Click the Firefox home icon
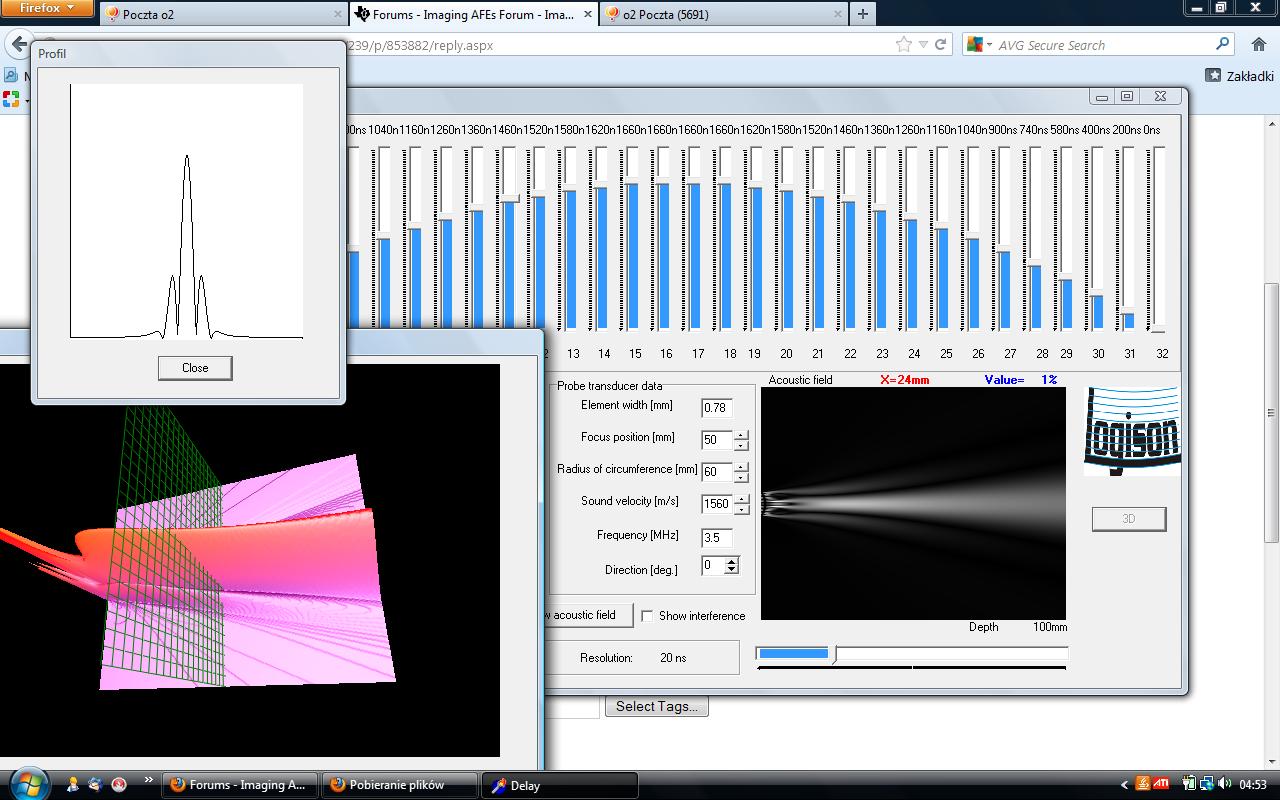This screenshot has height=800, width=1280. (x=1258, y=44)
